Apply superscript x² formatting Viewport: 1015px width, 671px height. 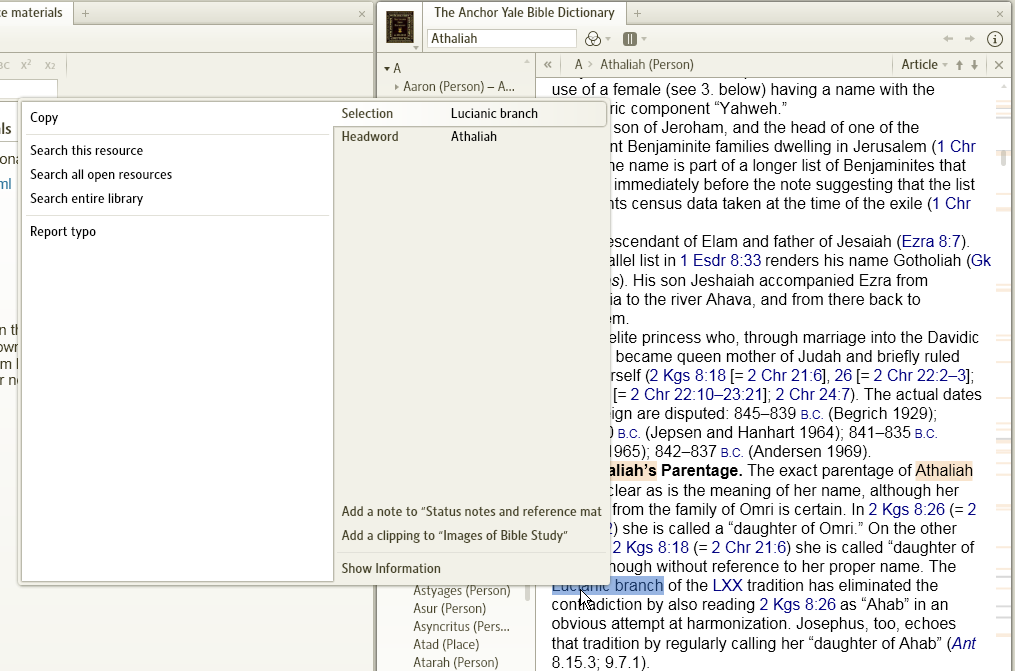(26, 65)
